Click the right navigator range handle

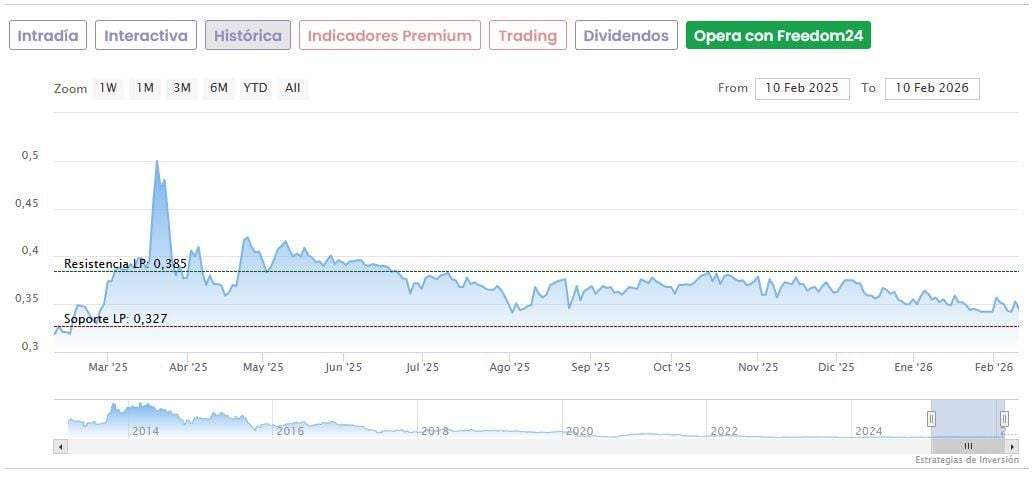(1004, 419)
